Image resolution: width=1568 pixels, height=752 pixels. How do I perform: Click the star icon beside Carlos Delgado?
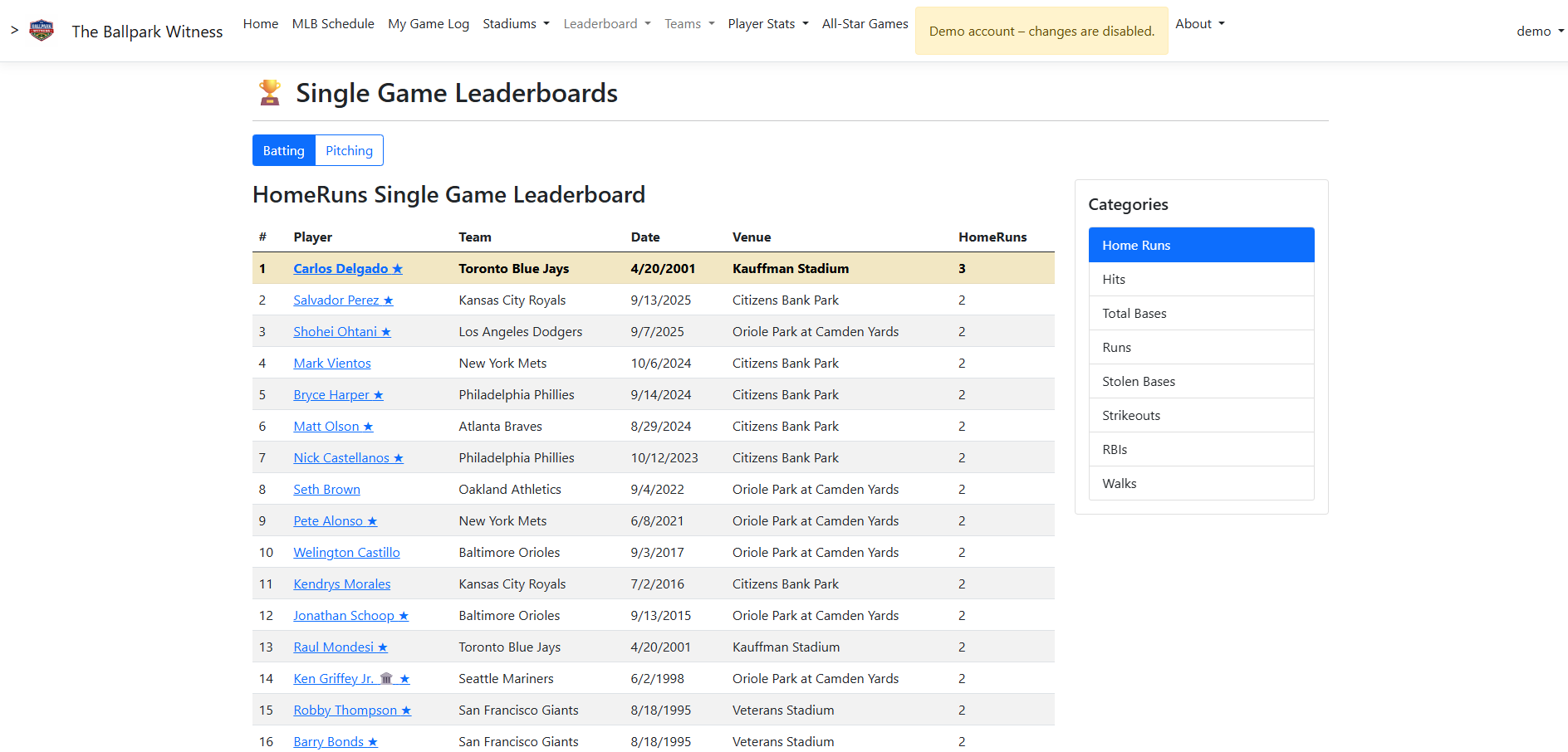tap(398, 269)
